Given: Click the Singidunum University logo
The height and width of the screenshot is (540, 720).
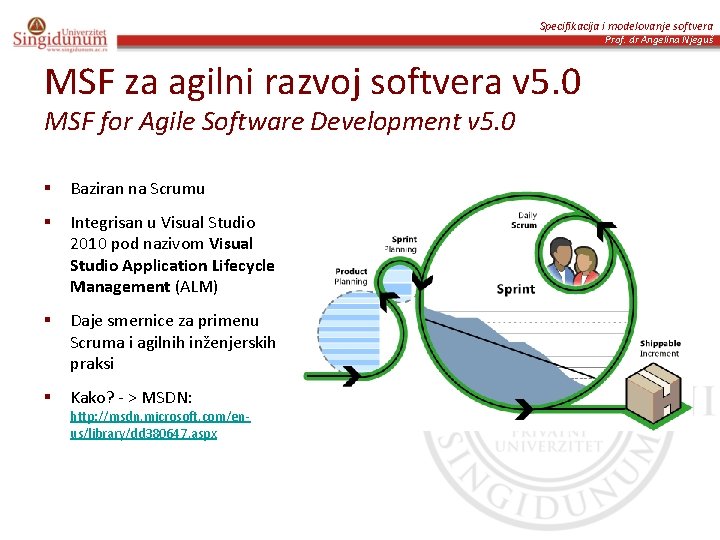Looking at the screenshot, I should (x=60, y=35).
